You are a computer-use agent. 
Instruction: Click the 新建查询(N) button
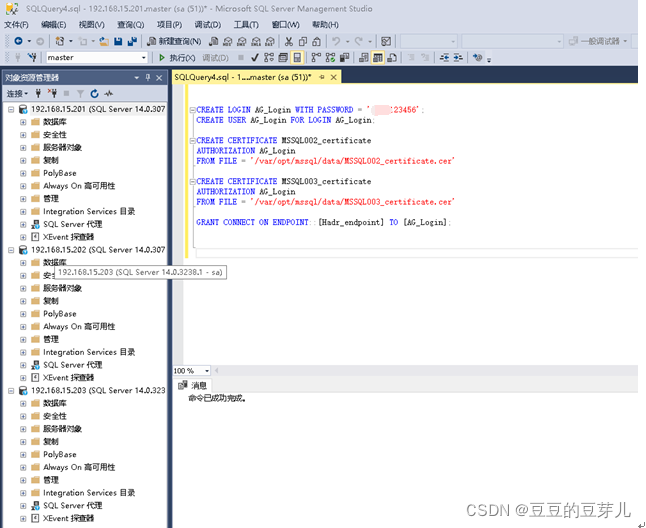point(175,41)
